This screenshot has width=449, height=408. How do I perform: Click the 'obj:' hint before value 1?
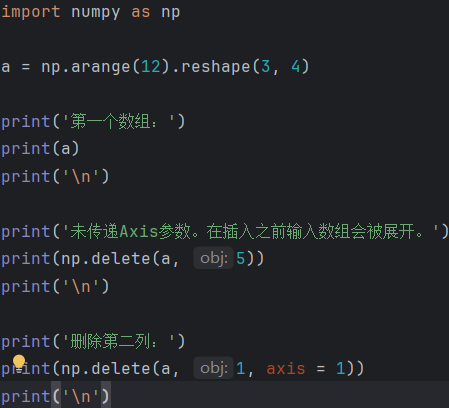(213, 368)
